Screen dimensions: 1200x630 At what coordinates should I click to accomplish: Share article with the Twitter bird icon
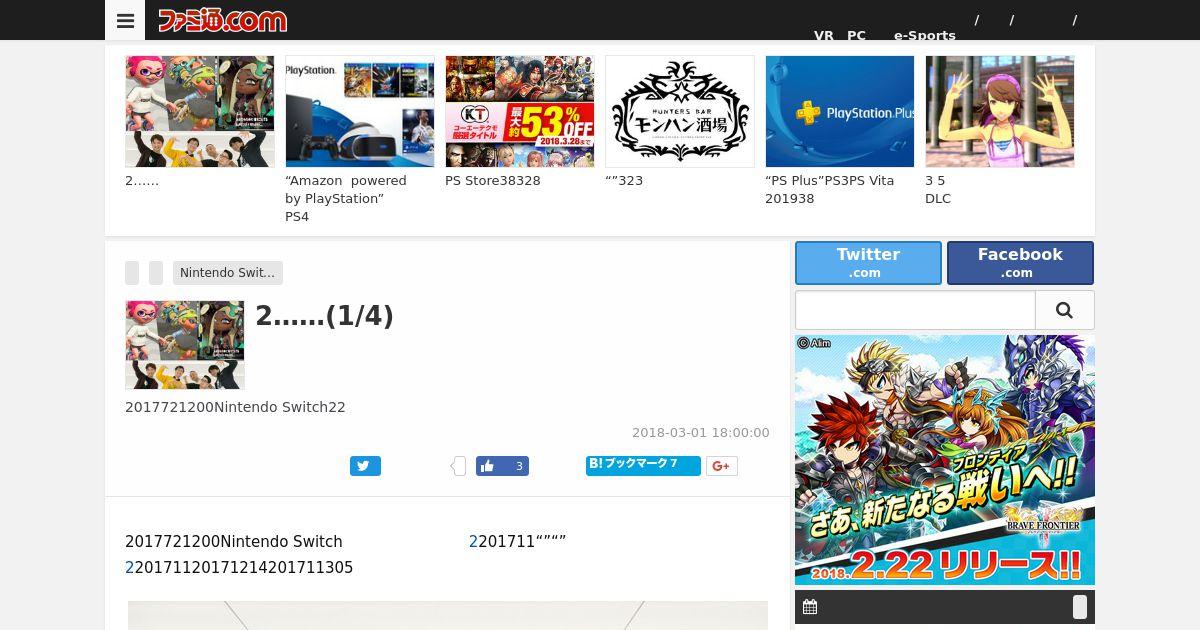(x=365, y=466)
